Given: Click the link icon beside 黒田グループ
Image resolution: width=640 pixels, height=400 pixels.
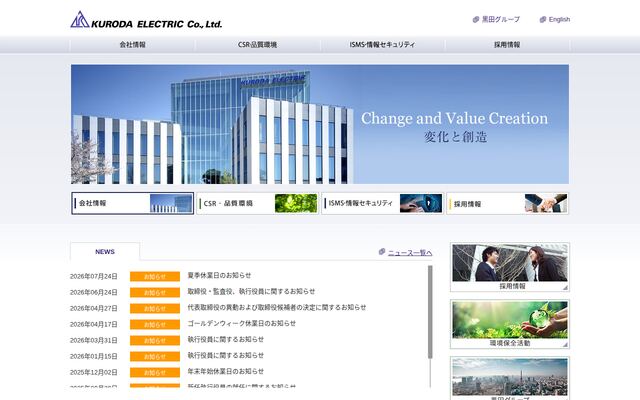Looking at the screenshot, I should point(476,19).
